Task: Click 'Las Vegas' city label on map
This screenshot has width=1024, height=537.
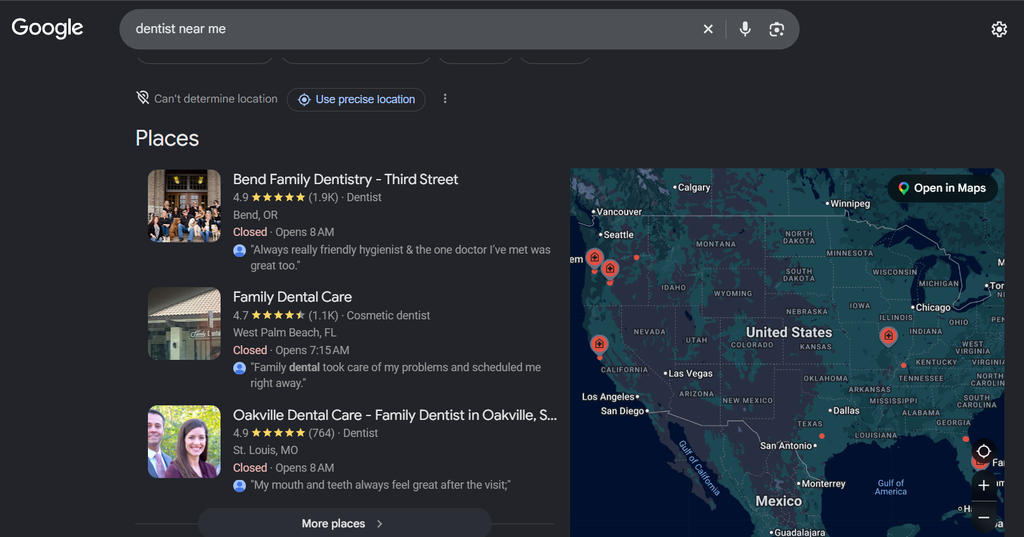Action: pos(690,374)
